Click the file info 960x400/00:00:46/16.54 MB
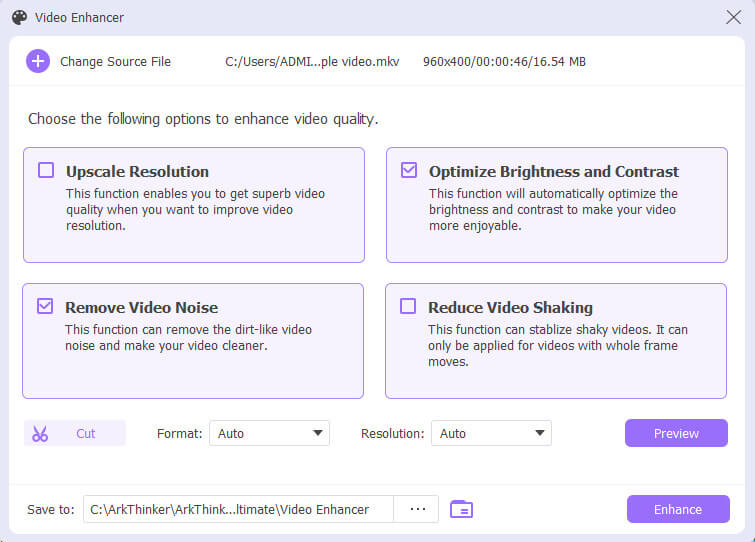Viewport: 755px width, 542px height. click(504, 62)
